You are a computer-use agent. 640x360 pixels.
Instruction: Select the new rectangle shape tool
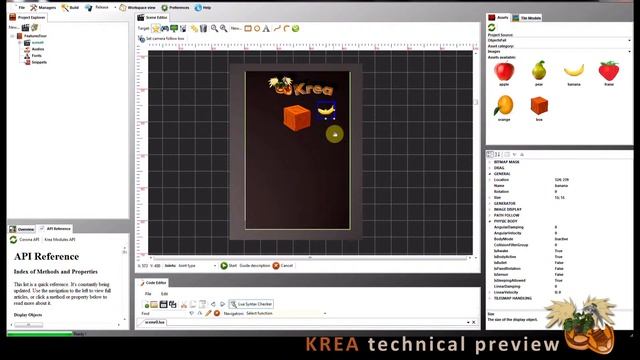pos(248,28)
